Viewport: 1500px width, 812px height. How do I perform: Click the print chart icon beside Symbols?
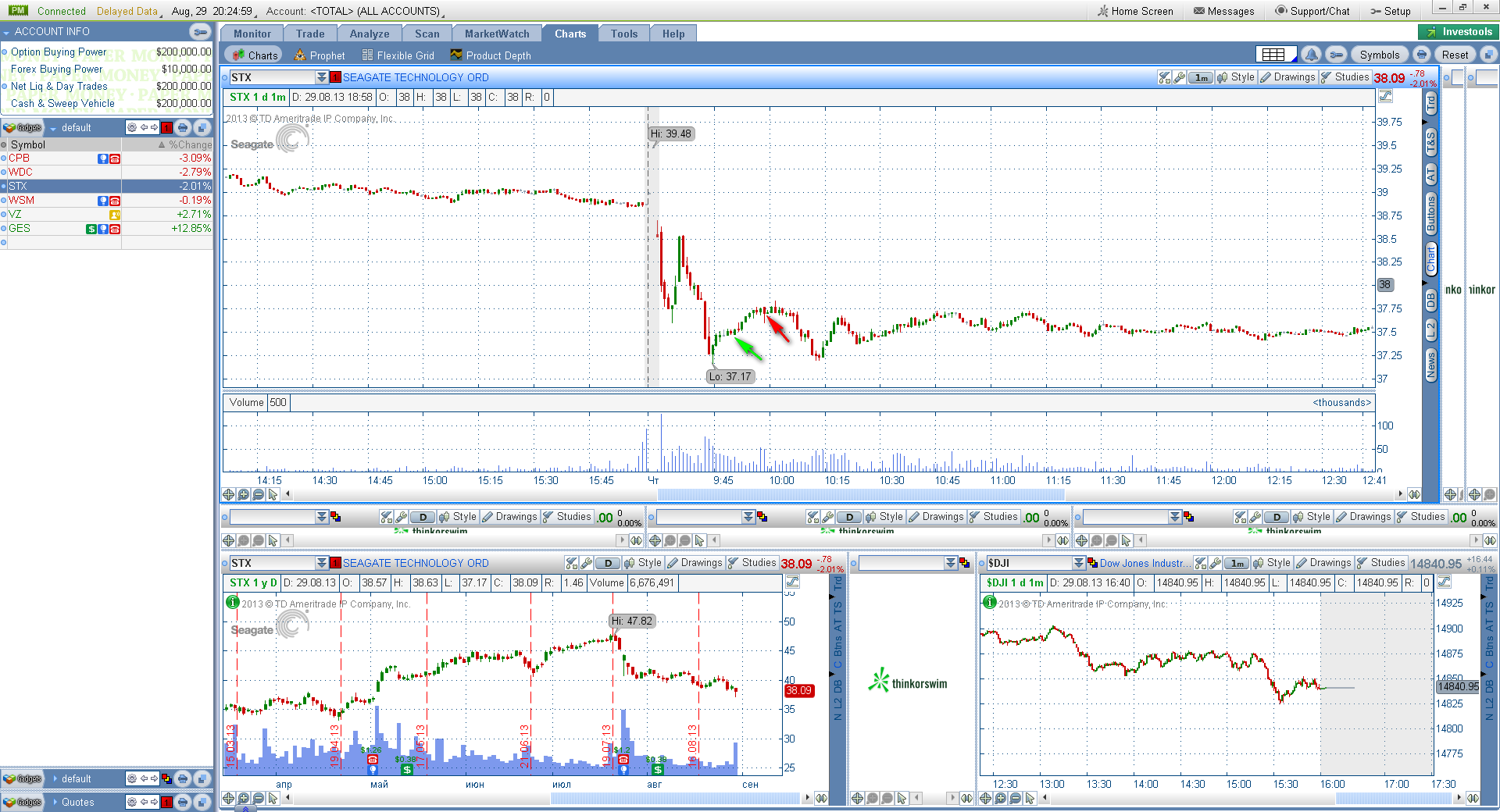point(1422,55)
